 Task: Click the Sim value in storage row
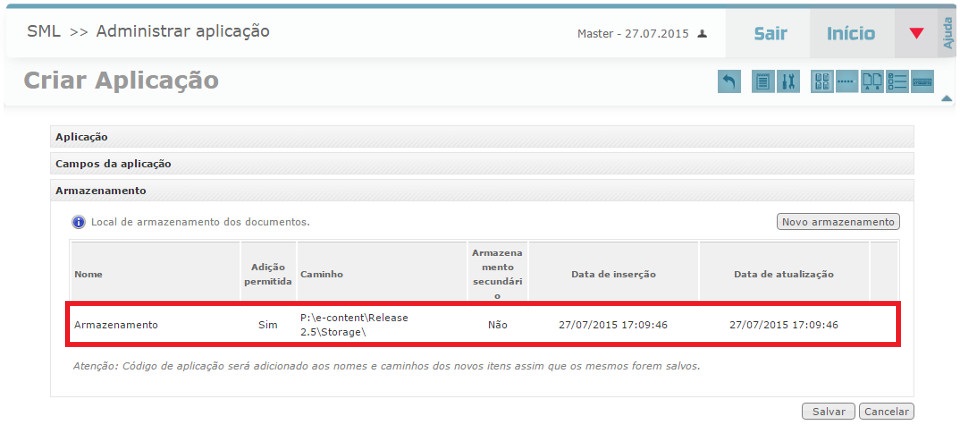pyautogui.click(x=268, y=325)
